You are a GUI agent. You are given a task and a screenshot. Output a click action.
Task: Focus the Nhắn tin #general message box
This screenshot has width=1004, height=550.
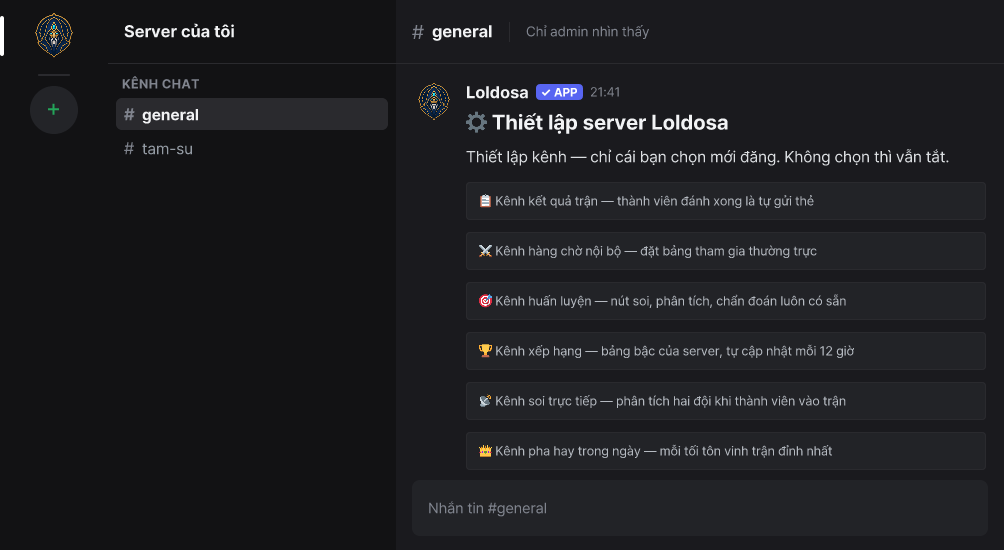coord(699,508)
